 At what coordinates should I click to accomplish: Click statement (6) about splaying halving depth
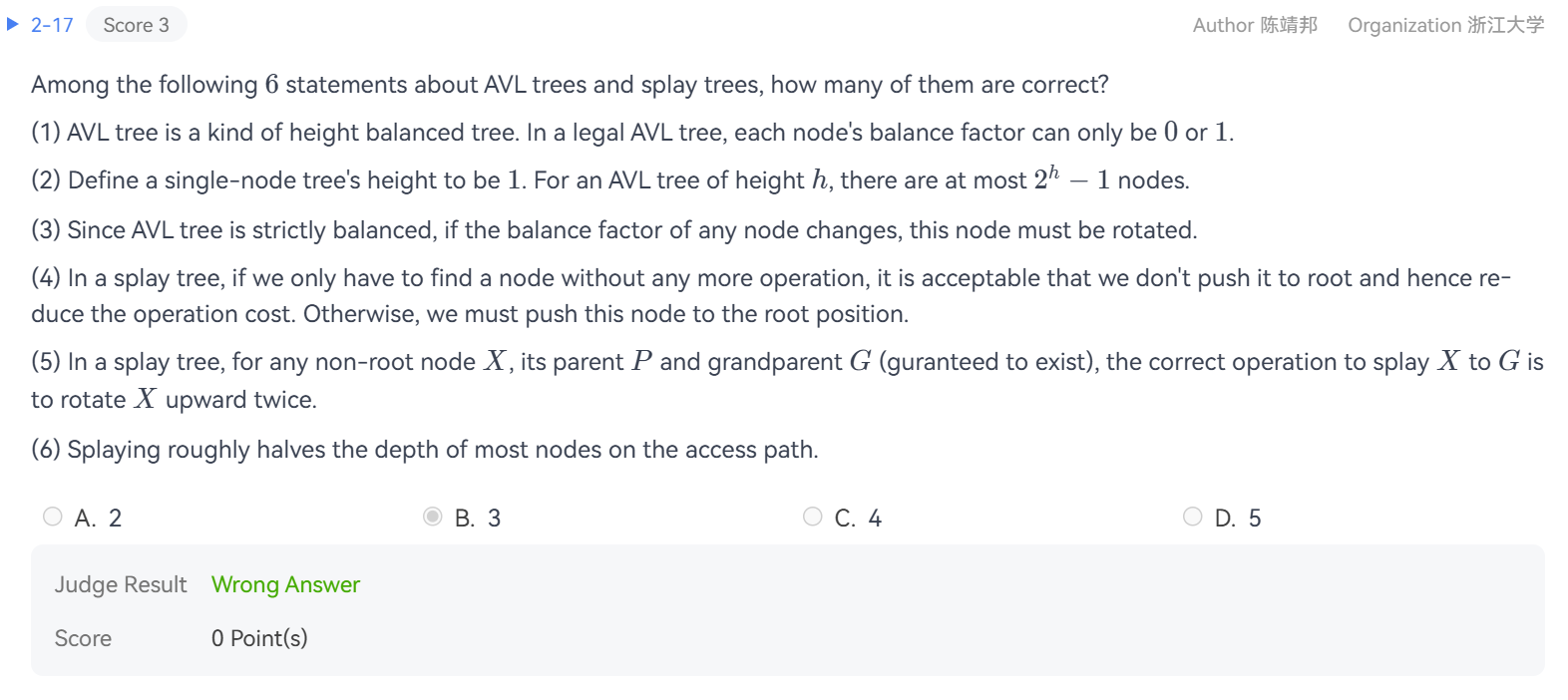coord(424,450)
